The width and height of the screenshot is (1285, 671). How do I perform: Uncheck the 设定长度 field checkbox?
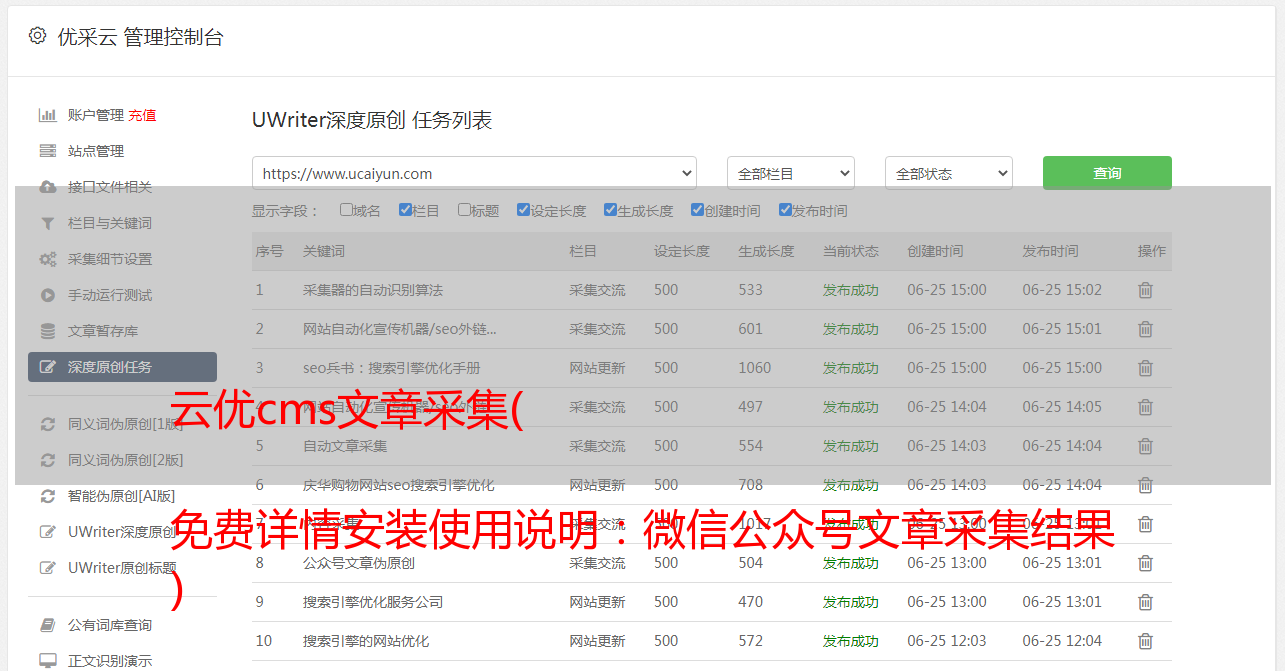coord(523,210)
